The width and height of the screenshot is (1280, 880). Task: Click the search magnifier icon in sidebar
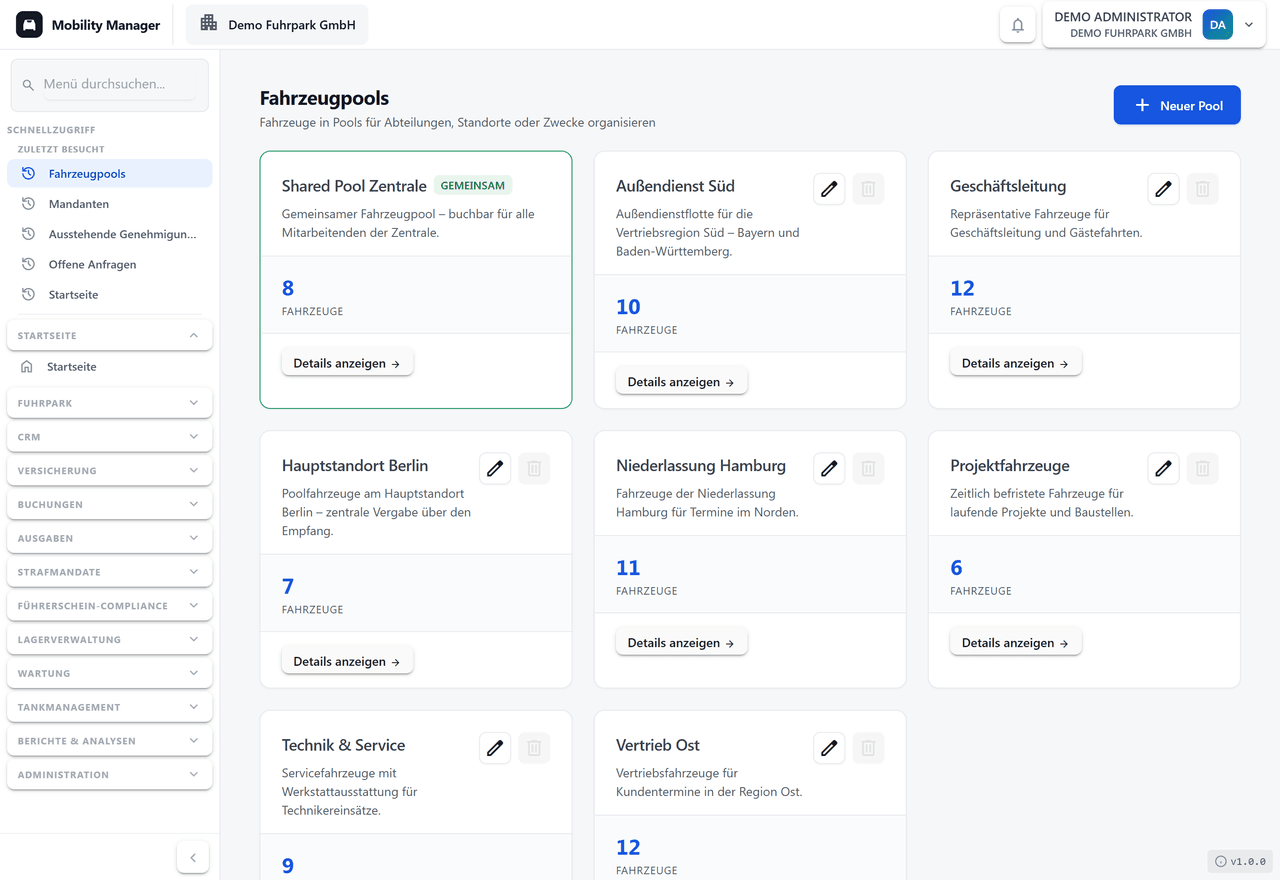pos(28,85)
